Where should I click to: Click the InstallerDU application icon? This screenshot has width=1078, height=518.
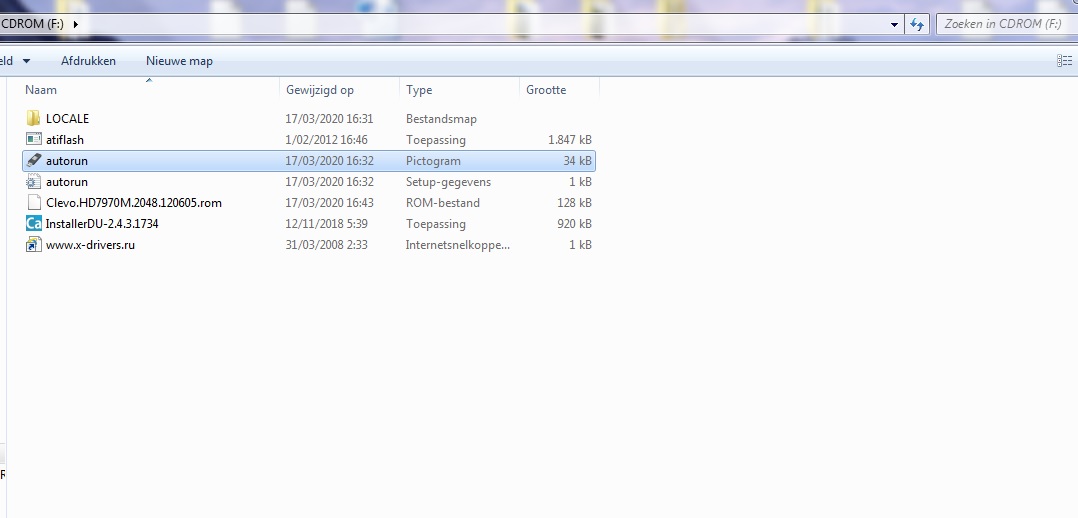[34, 224]
